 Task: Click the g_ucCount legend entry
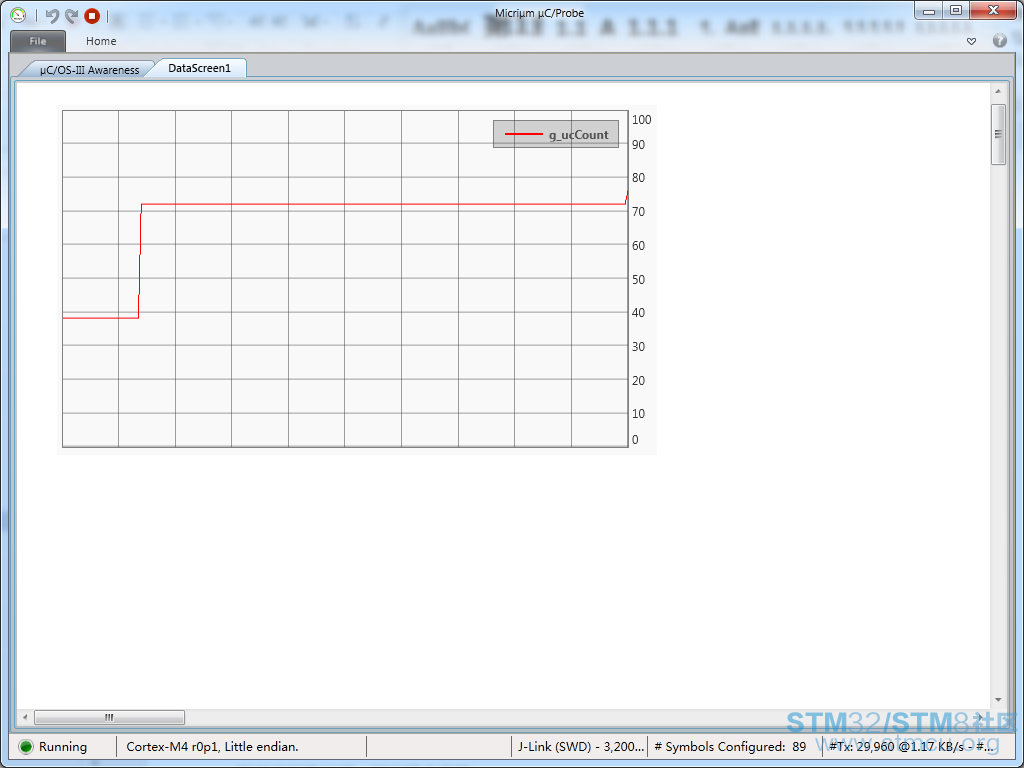pyautogui.click(x=578, y=135)
